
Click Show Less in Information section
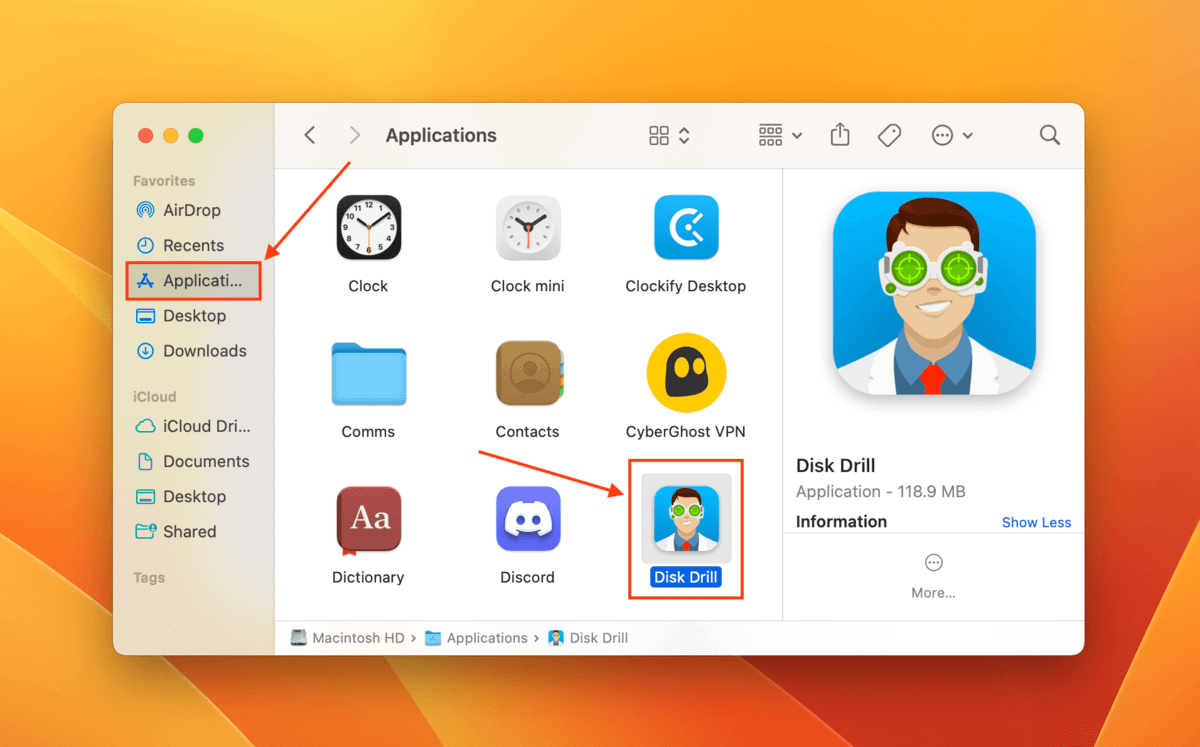pyautogui.click(x=1036, y=522)
